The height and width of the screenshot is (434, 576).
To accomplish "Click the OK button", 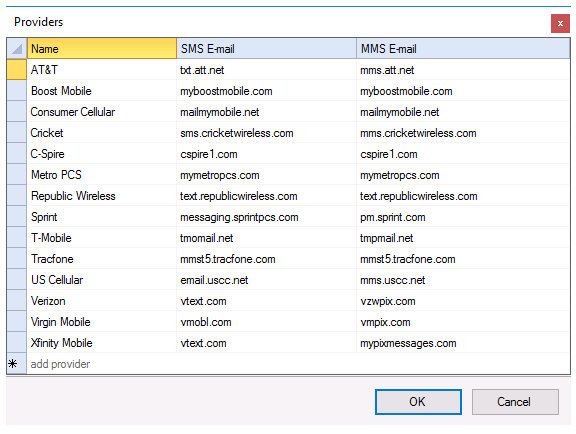I will point(418,402).
